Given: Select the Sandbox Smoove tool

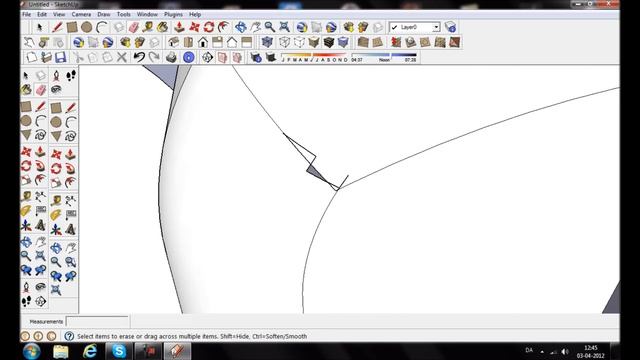Looking at the screenshot, I should coord(396,42).
